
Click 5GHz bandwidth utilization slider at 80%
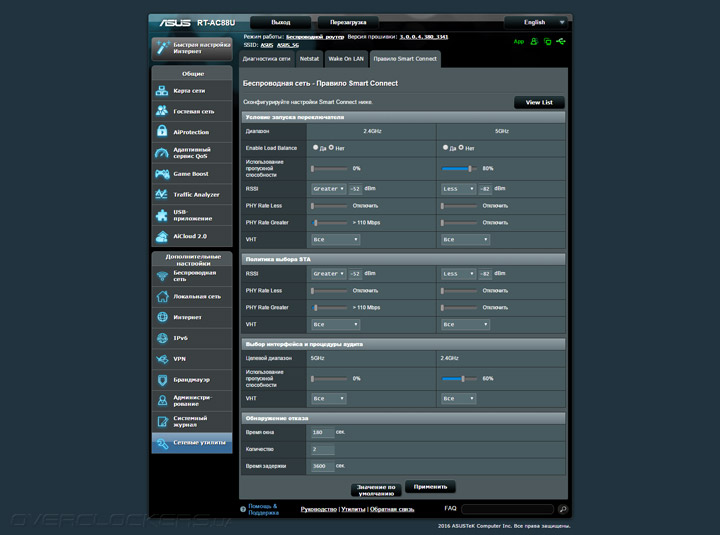[x=469, y=168]
